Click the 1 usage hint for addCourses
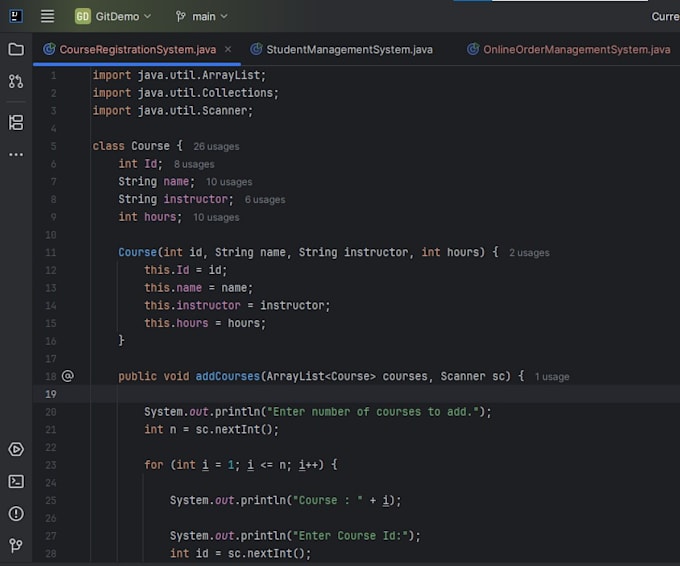The width and height of the screenshot is (680, 566). (x=552, y=377)
